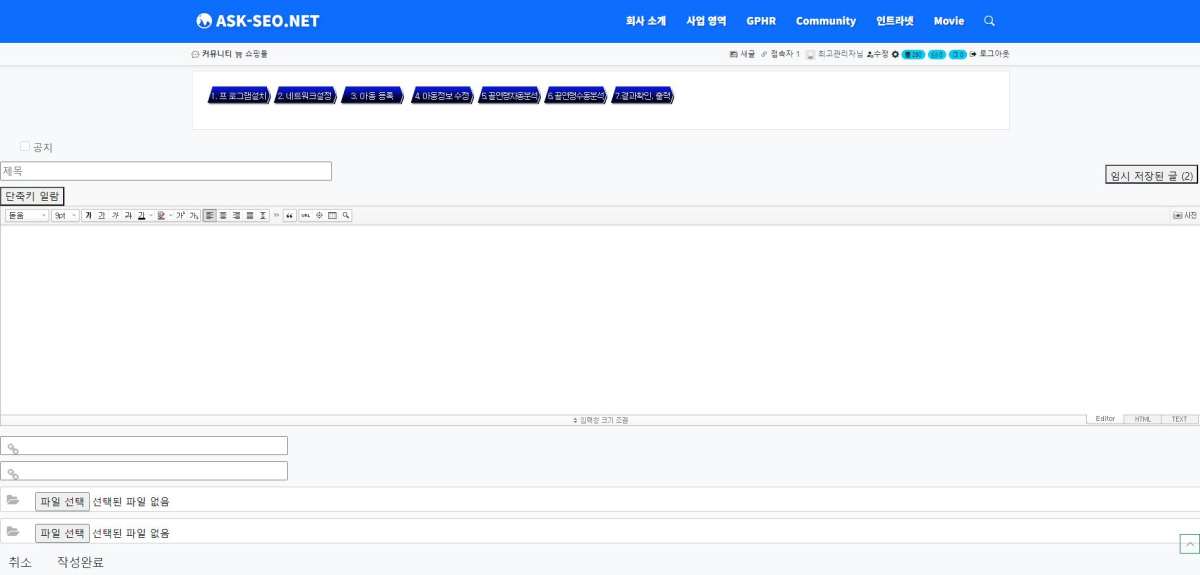Switch to the Editor mode tab

1105,419
